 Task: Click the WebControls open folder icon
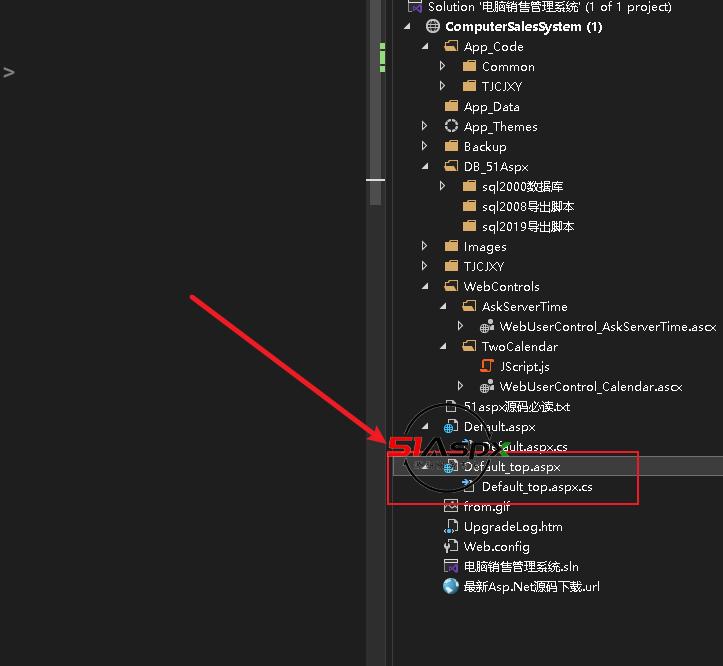tap(451, 286)
